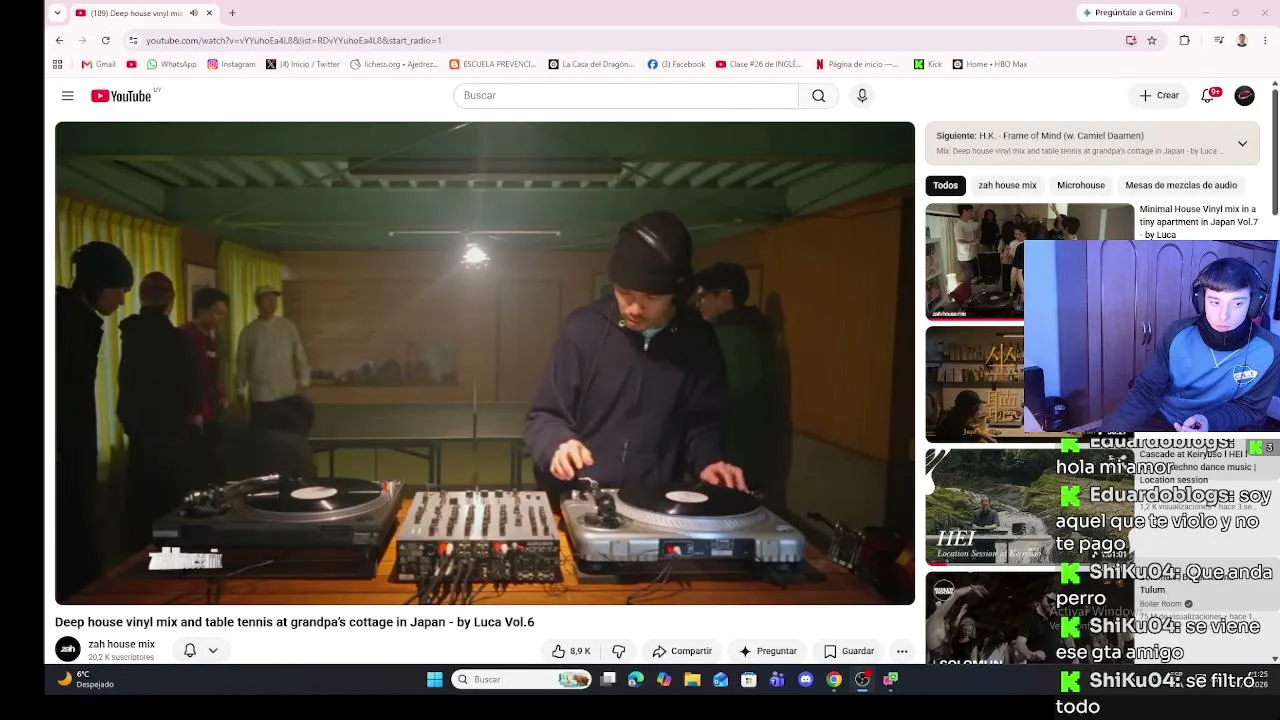Open a new browser tab
The width and height of the screenshot is (1280, 720).
(x=232, y=13)
